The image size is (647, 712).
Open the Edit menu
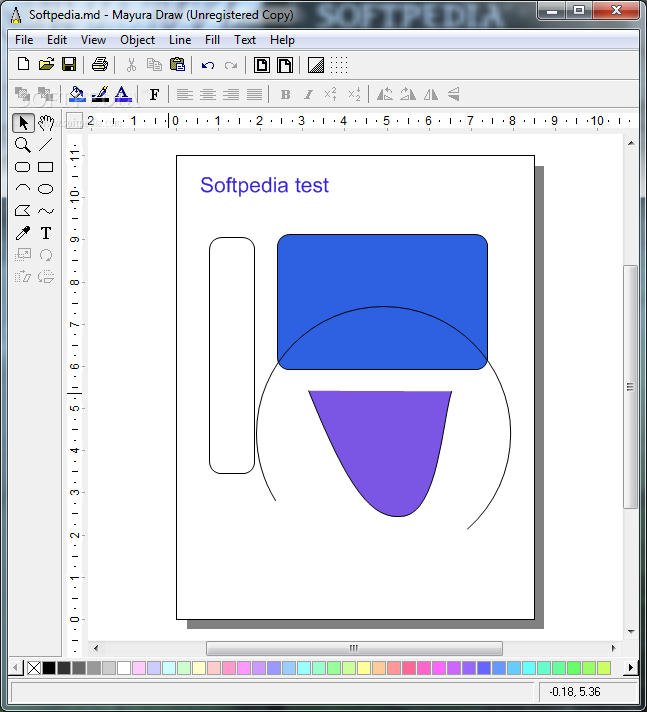click(57, 40)
